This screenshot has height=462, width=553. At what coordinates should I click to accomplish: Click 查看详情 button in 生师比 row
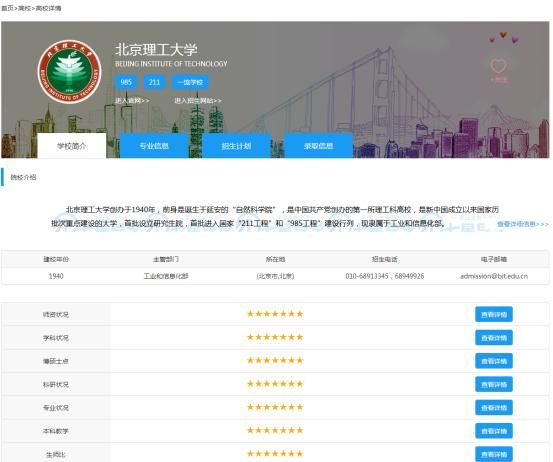click(494, 454)
